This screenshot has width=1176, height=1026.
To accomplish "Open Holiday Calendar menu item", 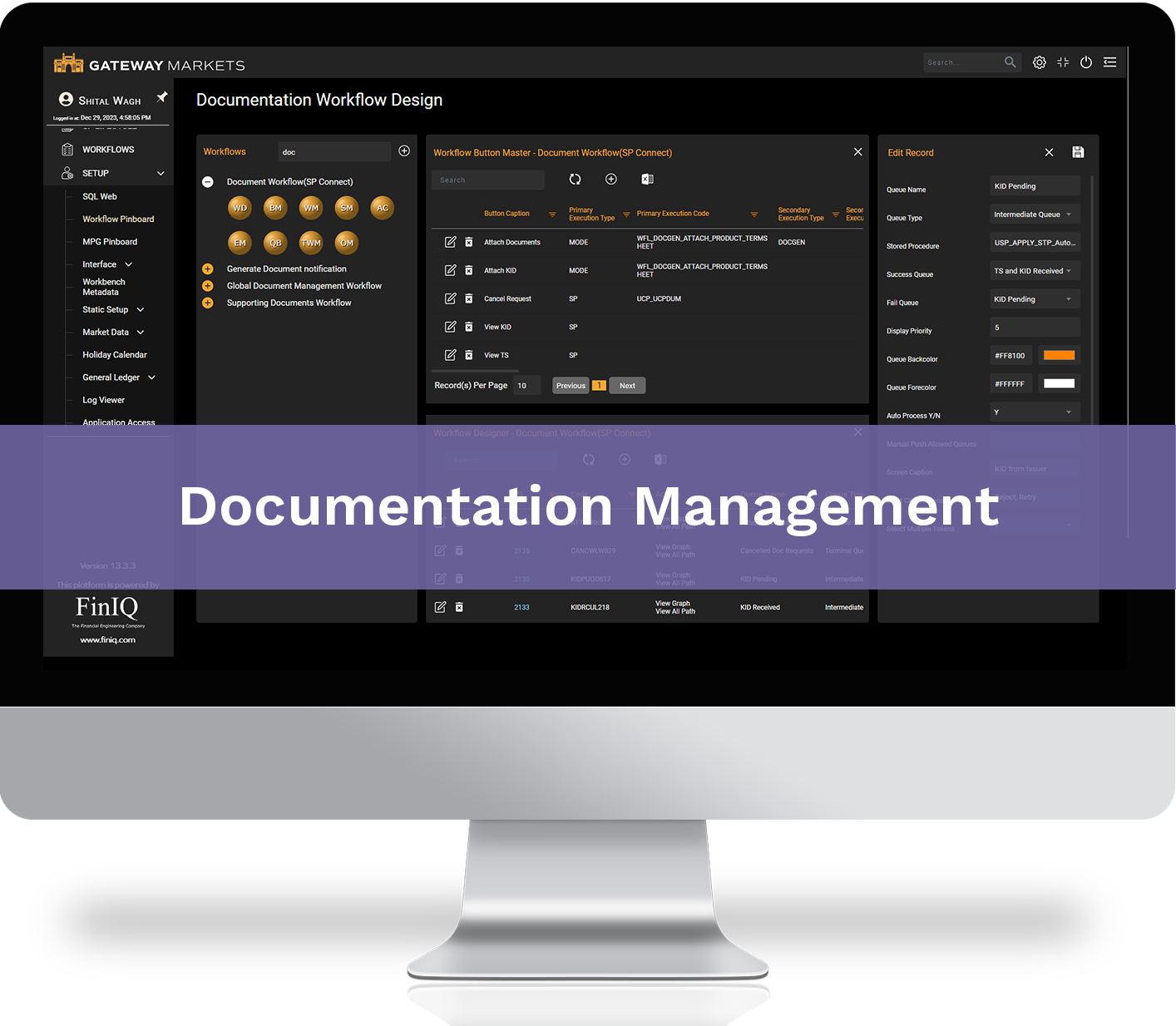I will pos(115,354).
